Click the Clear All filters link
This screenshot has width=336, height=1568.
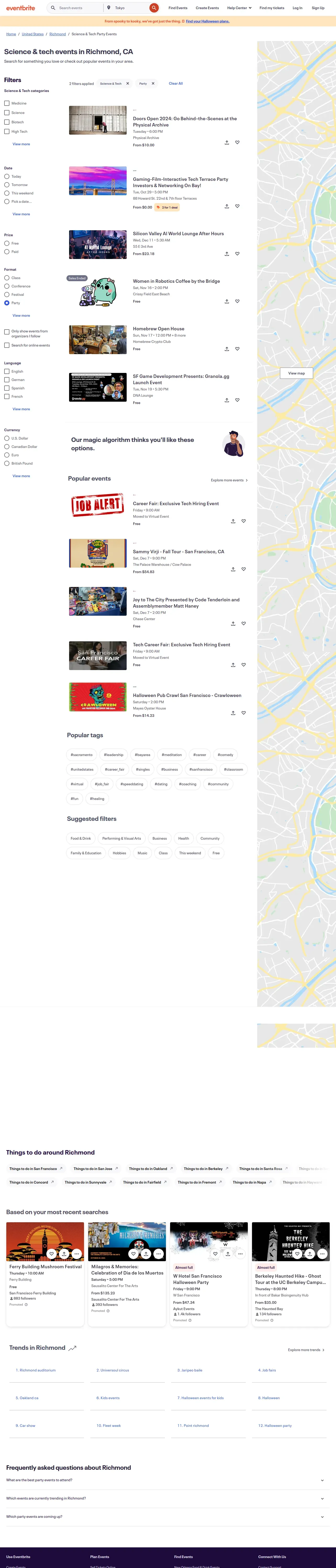click(176, 83)
